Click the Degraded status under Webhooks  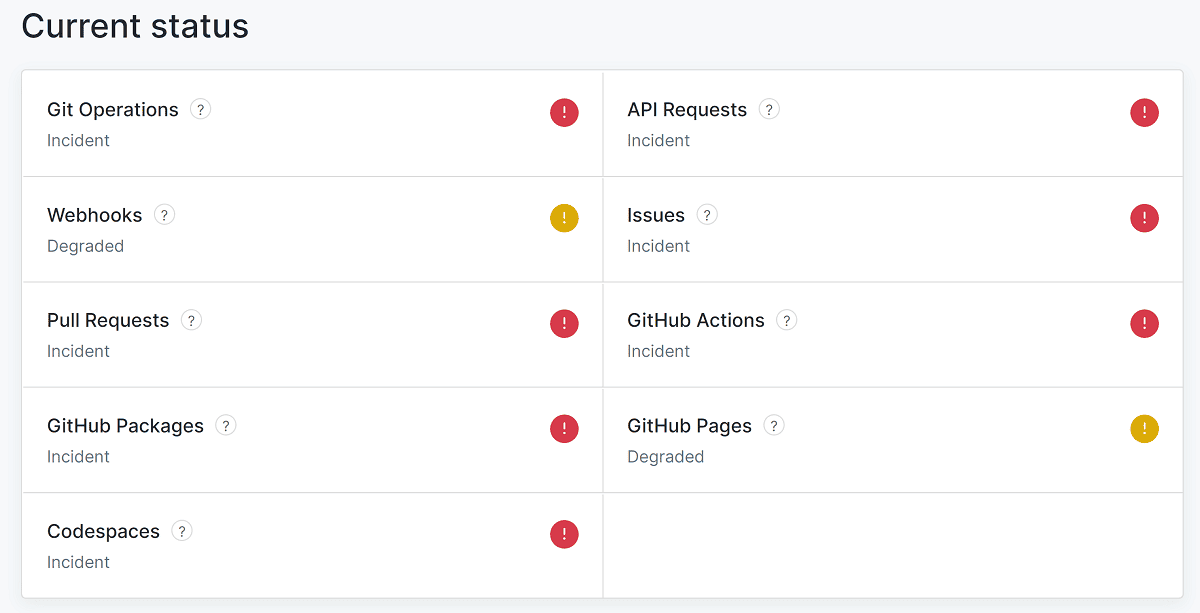pyautogui.click(x=85, y=246)
